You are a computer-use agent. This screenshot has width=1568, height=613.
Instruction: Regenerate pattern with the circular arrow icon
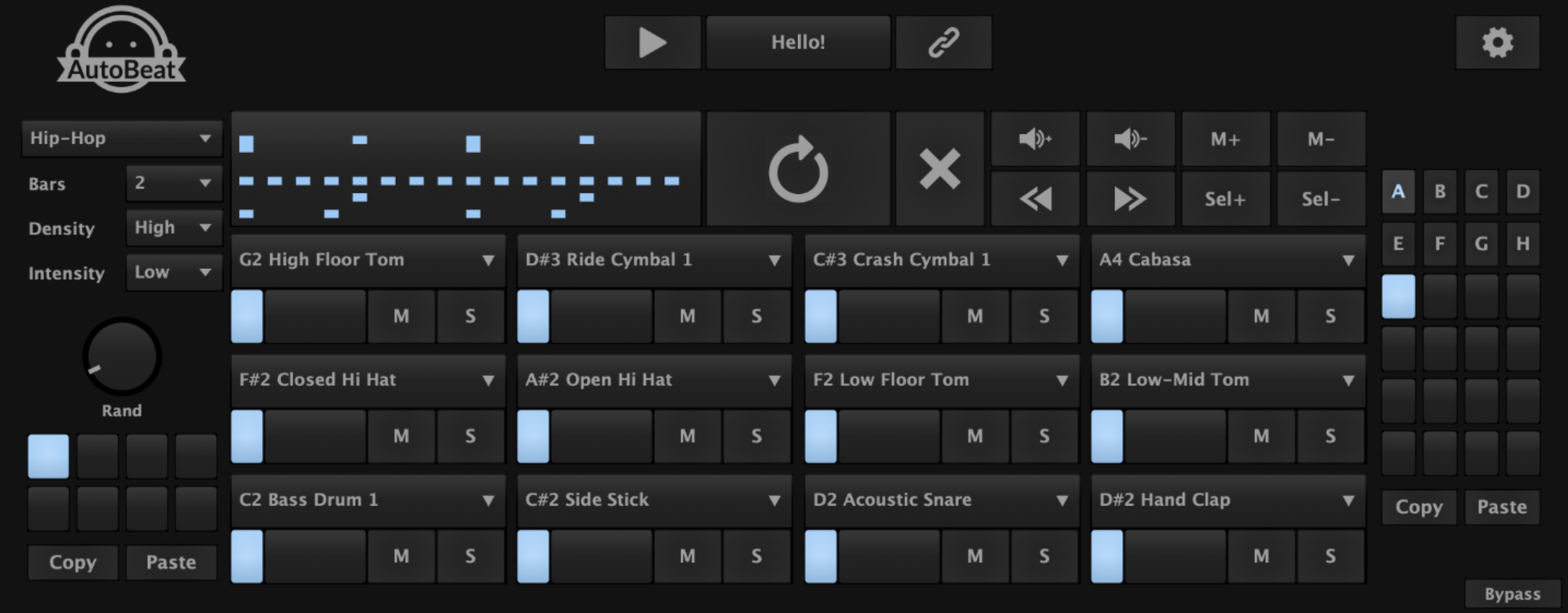tap(798, 170)
